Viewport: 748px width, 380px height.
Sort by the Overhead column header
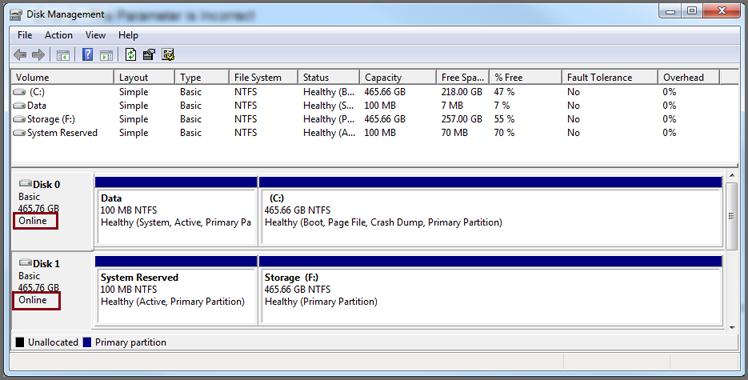(x=688, y=77)
